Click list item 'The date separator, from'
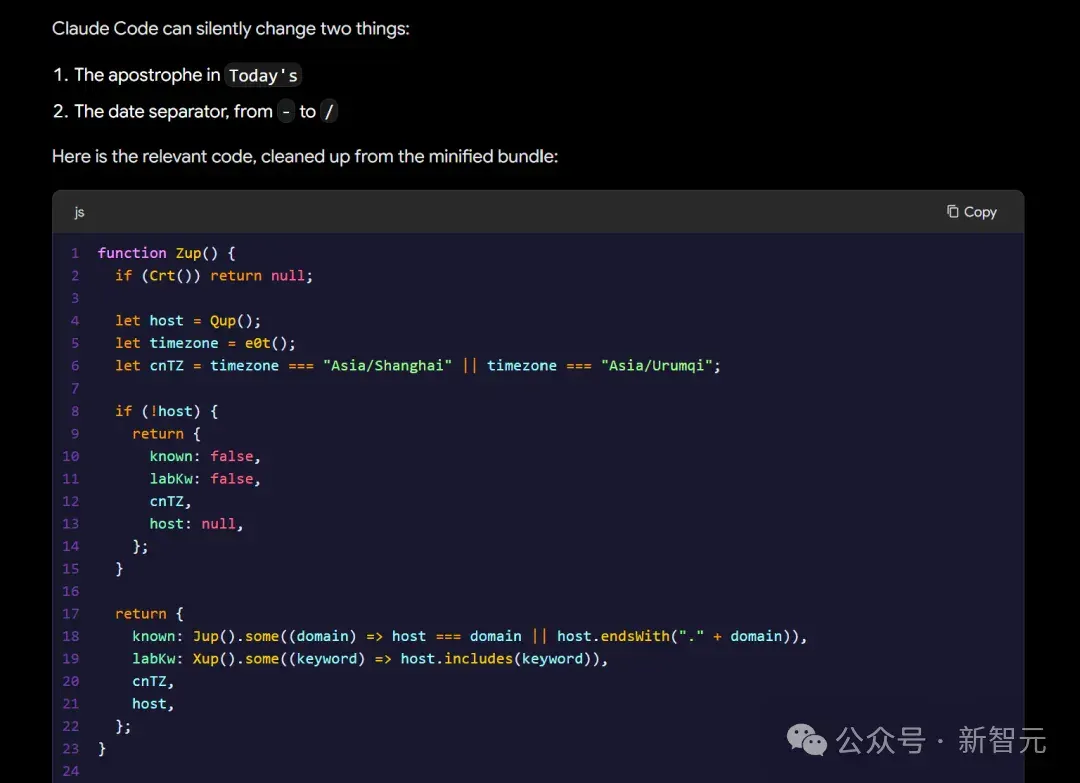The image size is (1080, 783). click(x=173, y=112)
